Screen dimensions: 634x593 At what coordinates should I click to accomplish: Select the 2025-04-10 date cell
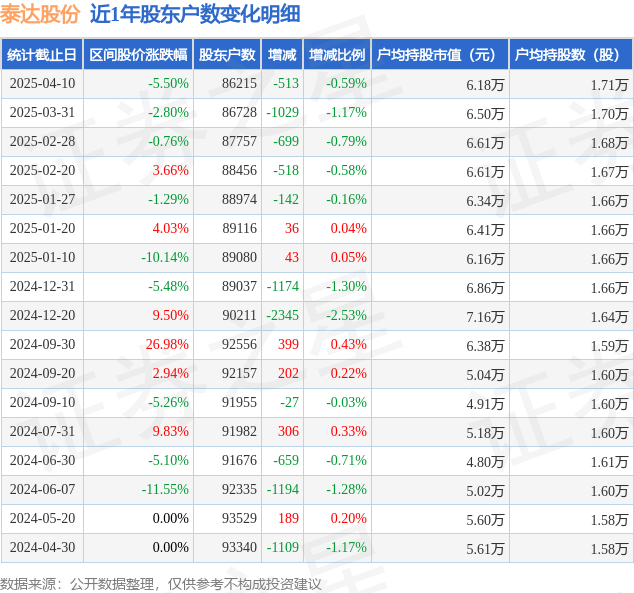tap(42, 84)
